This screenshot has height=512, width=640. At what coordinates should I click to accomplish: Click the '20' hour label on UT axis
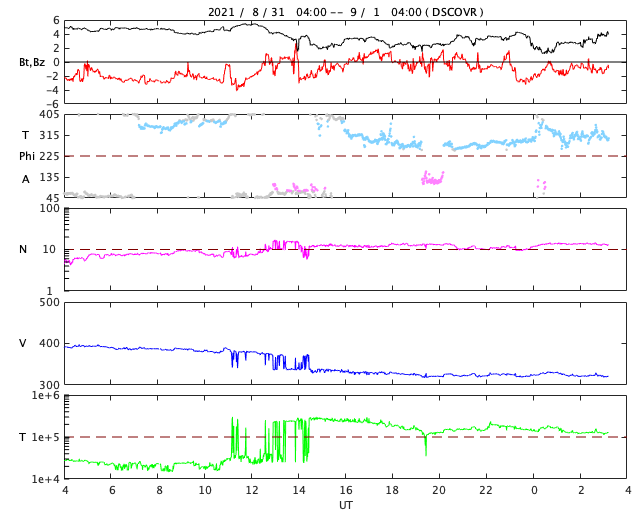[439, 490]
